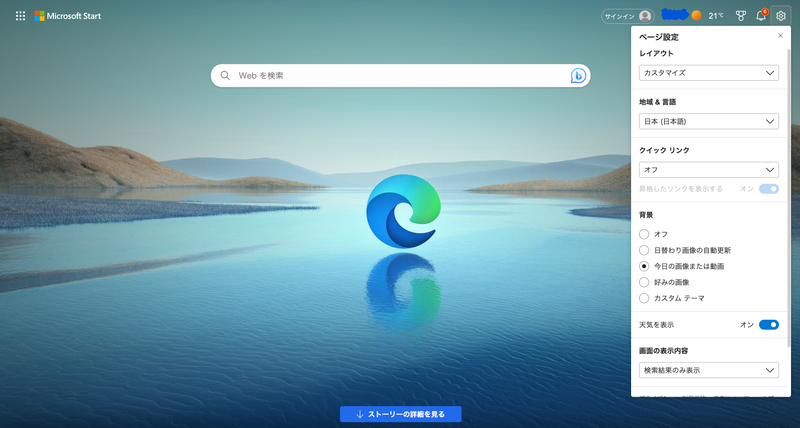
Task: Open the 画面の表示内容 dropdown
Action: pyautogui.click(x=708, y=370)
